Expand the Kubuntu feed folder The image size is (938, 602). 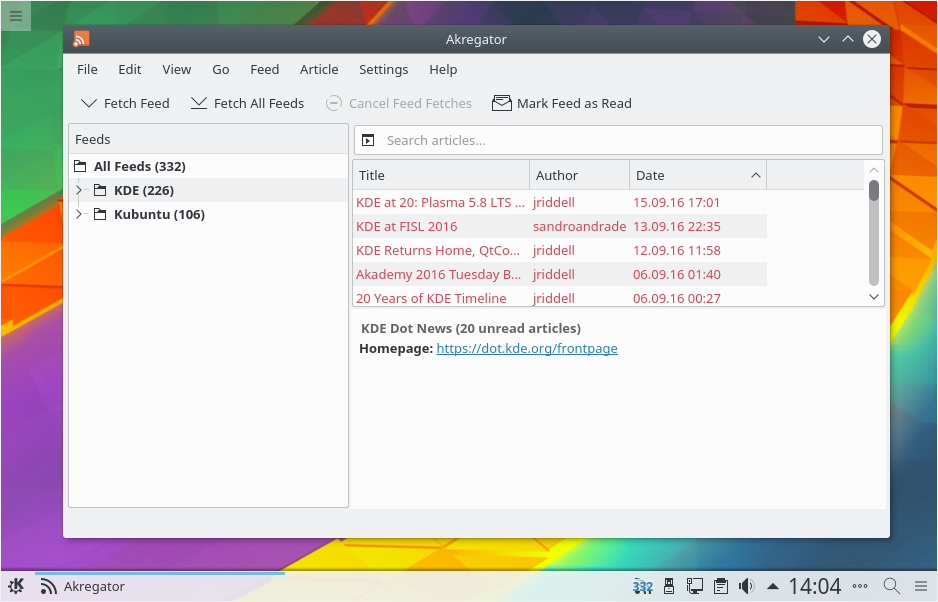(x=79, y=214)
